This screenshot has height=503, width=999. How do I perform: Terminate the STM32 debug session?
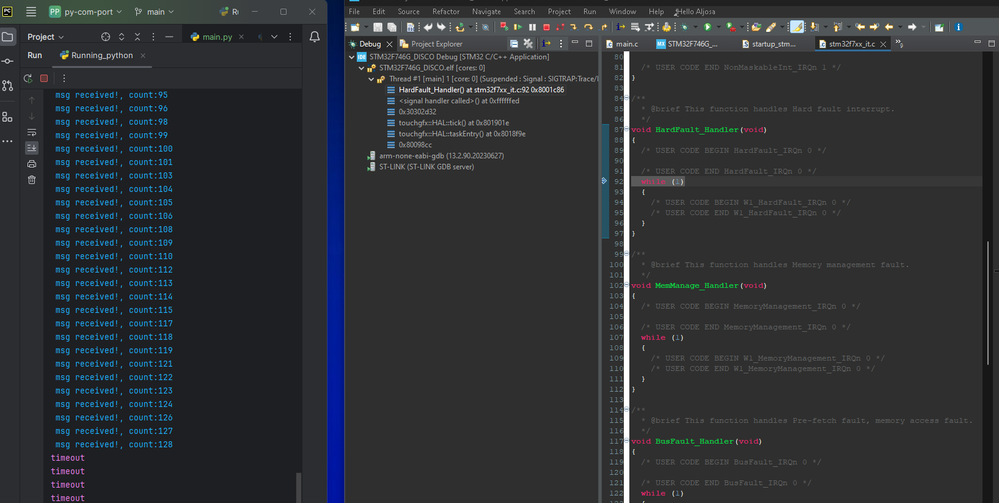coord(547,27)
